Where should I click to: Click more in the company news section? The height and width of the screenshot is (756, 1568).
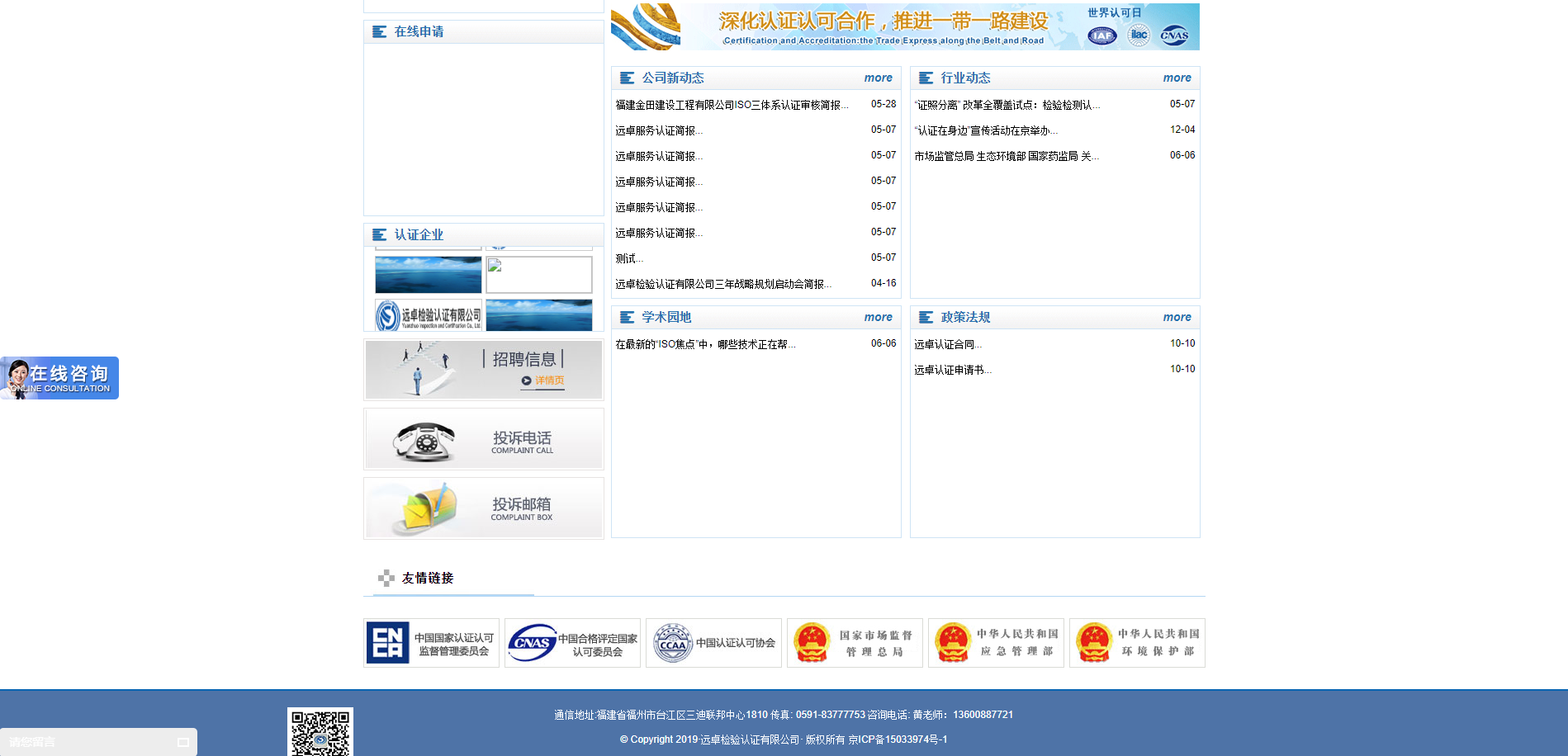coord(878,78)
